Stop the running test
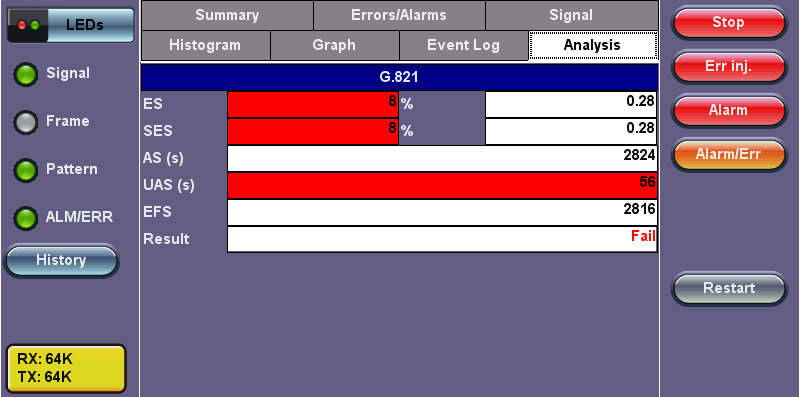Screen dimensions: 800x397 [x=729, y=23]
